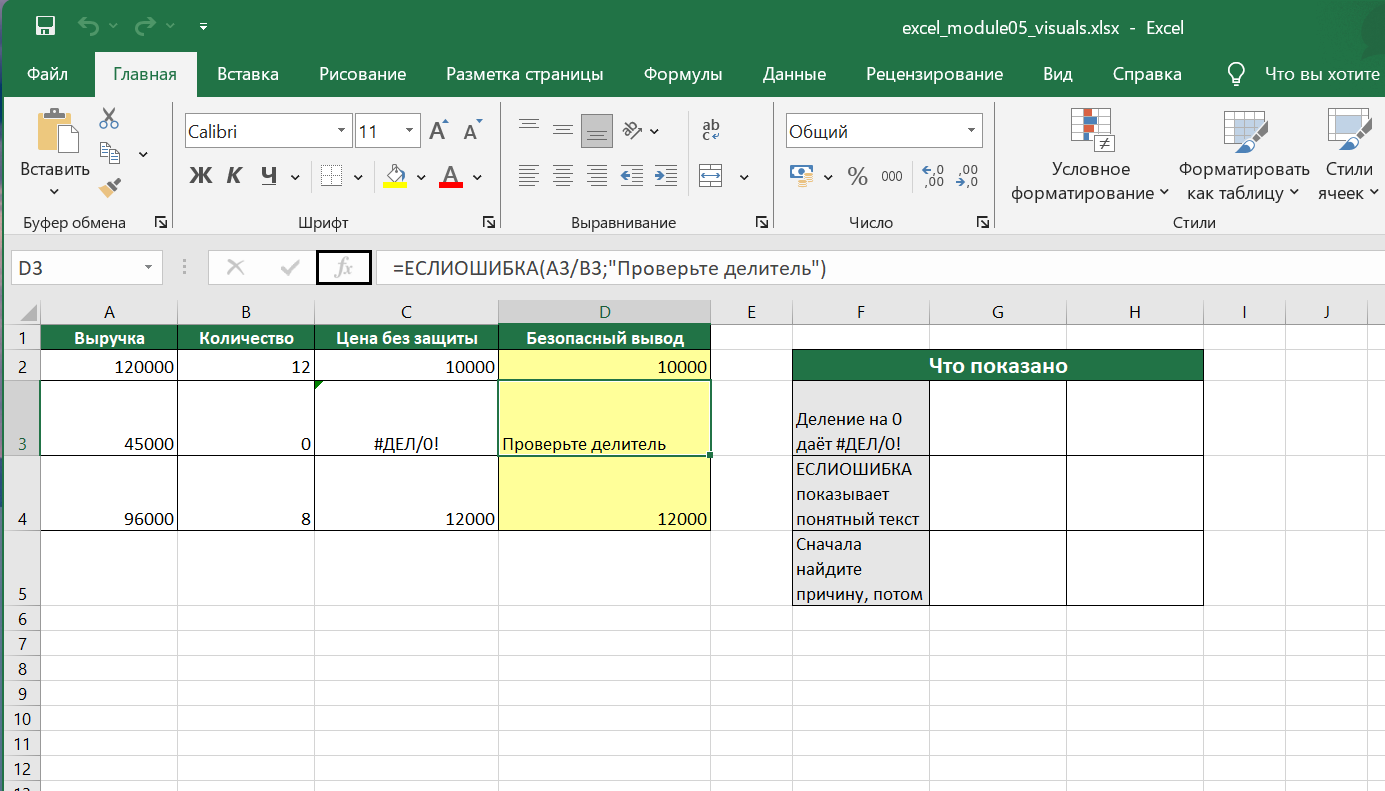
Task: Click Merge and Center icon
Action: (x=711, y=176)
